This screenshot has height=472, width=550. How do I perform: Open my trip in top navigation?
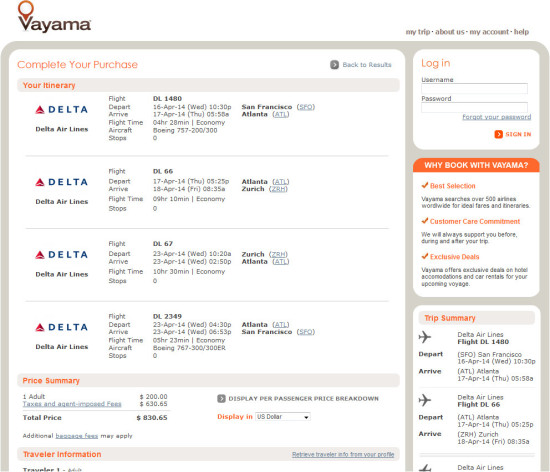[418, 32]
